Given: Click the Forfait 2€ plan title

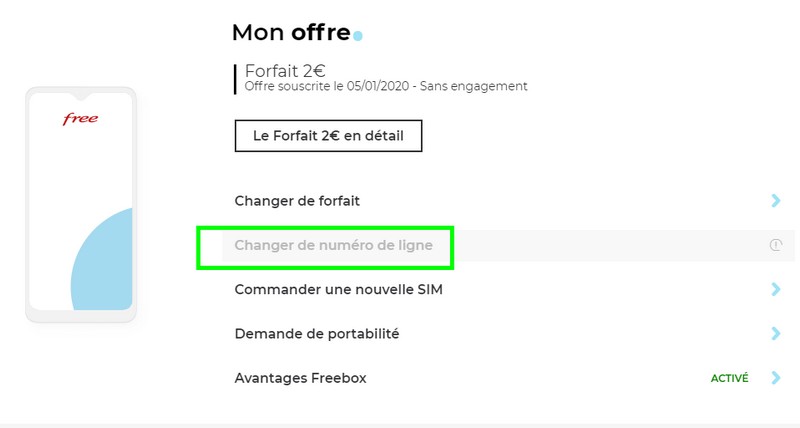Looking at the screenshot, I should 284,70.
